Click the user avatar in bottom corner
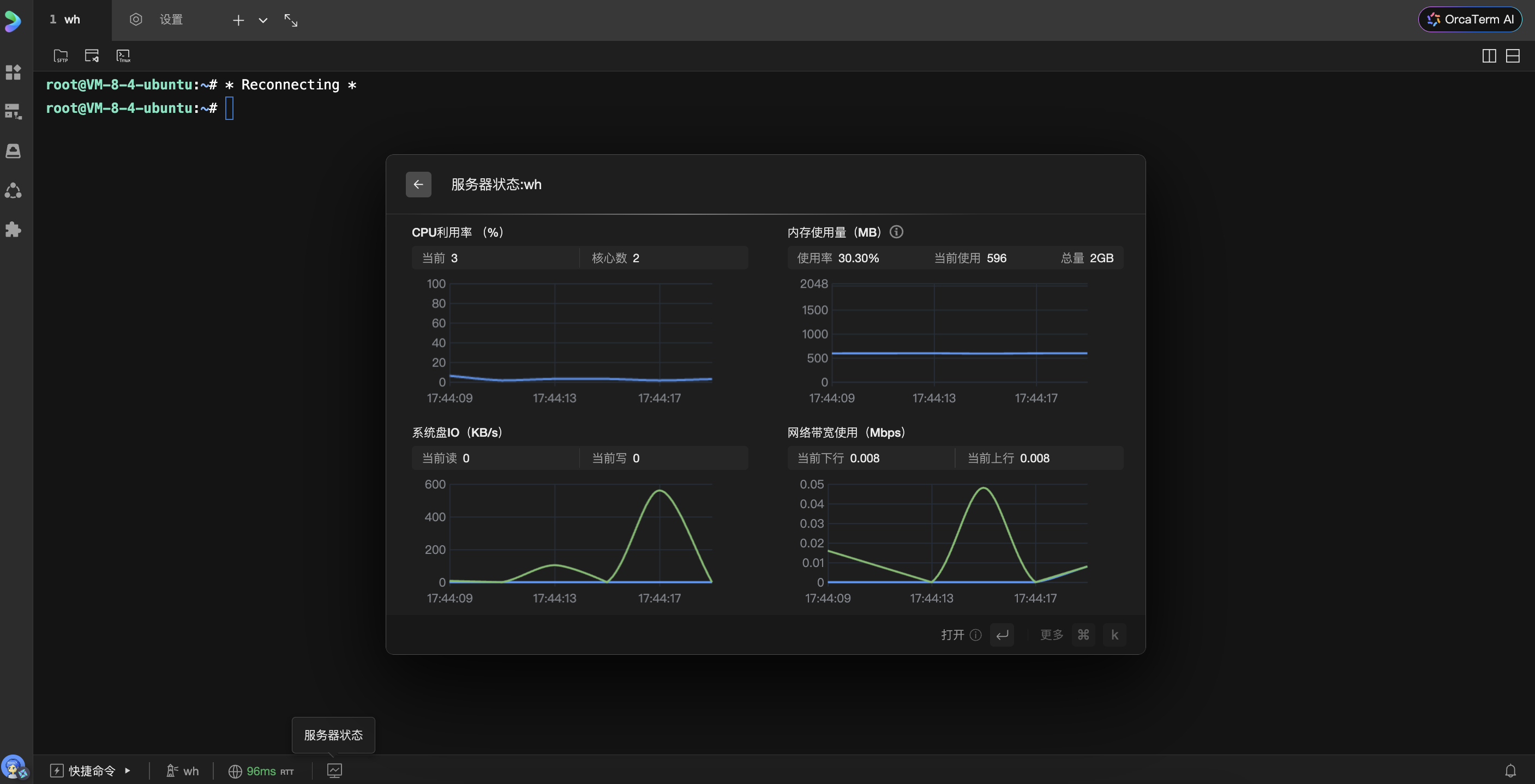The image size is (1535, 784). click(x=13, y=767)
